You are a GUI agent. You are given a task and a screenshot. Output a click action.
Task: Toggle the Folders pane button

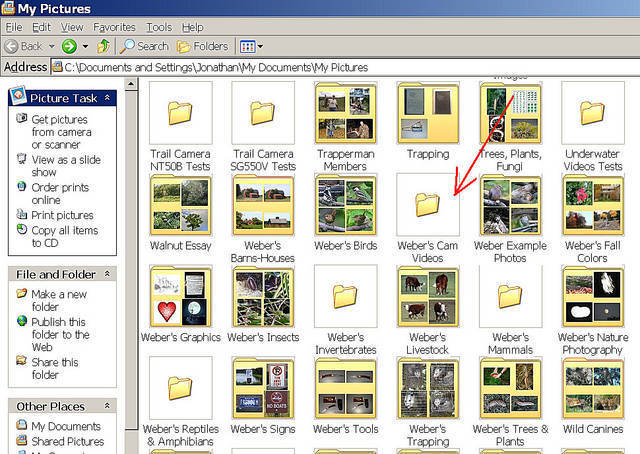pyautogui.click(x=203, y=46)
